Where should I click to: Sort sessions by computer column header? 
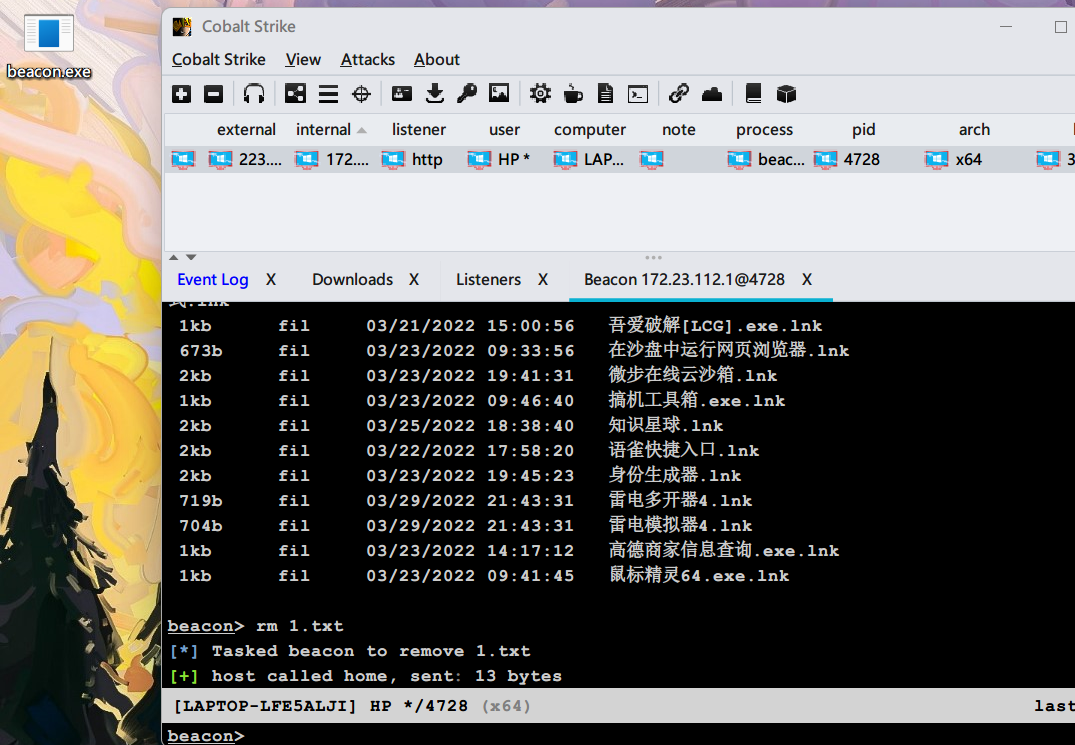(590, 130)
